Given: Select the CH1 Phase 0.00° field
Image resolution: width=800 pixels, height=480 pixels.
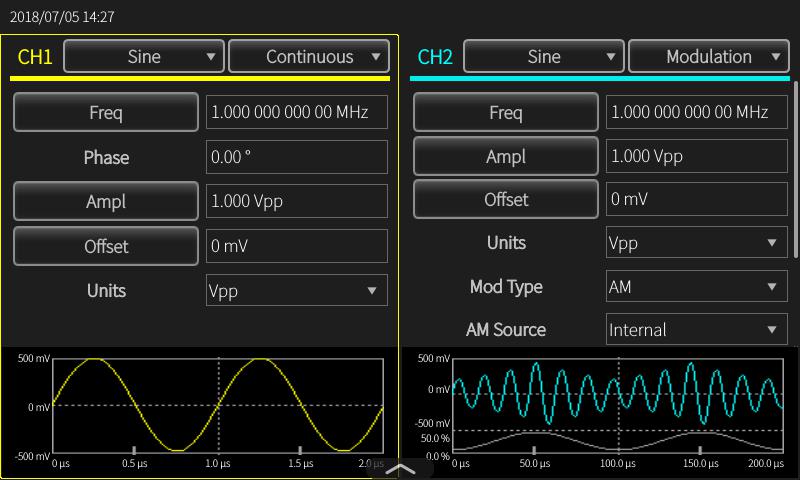Looking at the screenshot, I should click(x=297, y=157).
